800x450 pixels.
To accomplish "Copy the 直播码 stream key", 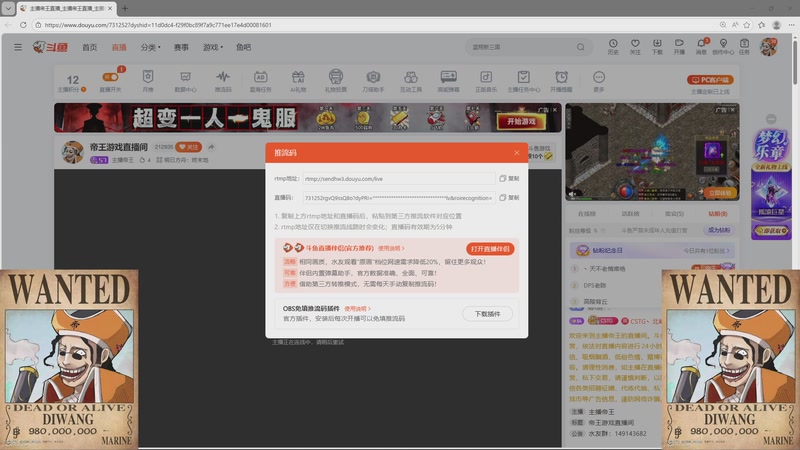I will pos(509,197).
